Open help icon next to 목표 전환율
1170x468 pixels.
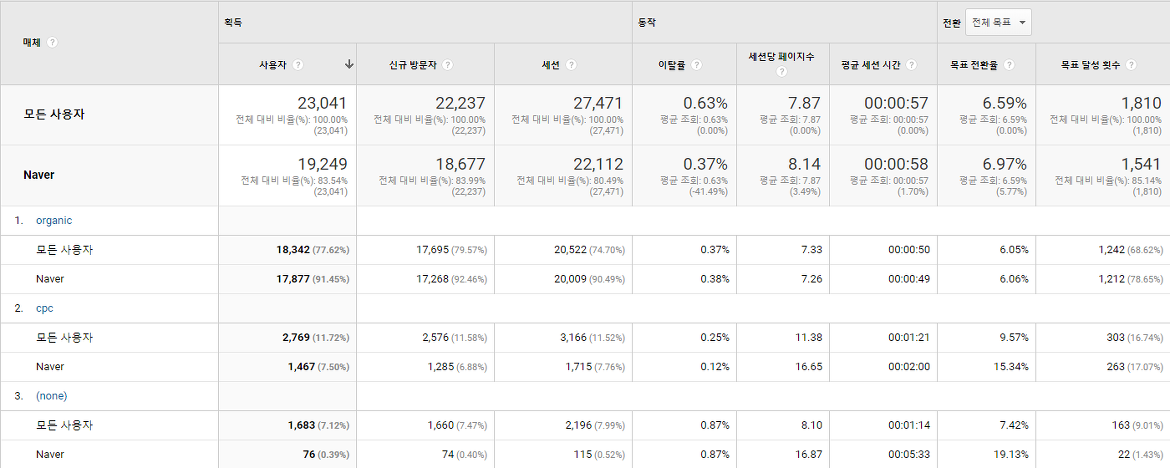1009,65
